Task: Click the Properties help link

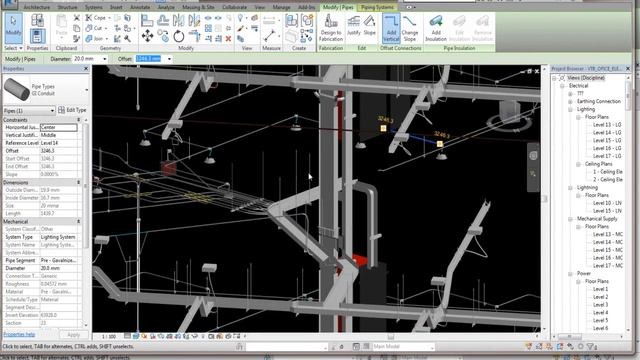Action: (19, 334)
